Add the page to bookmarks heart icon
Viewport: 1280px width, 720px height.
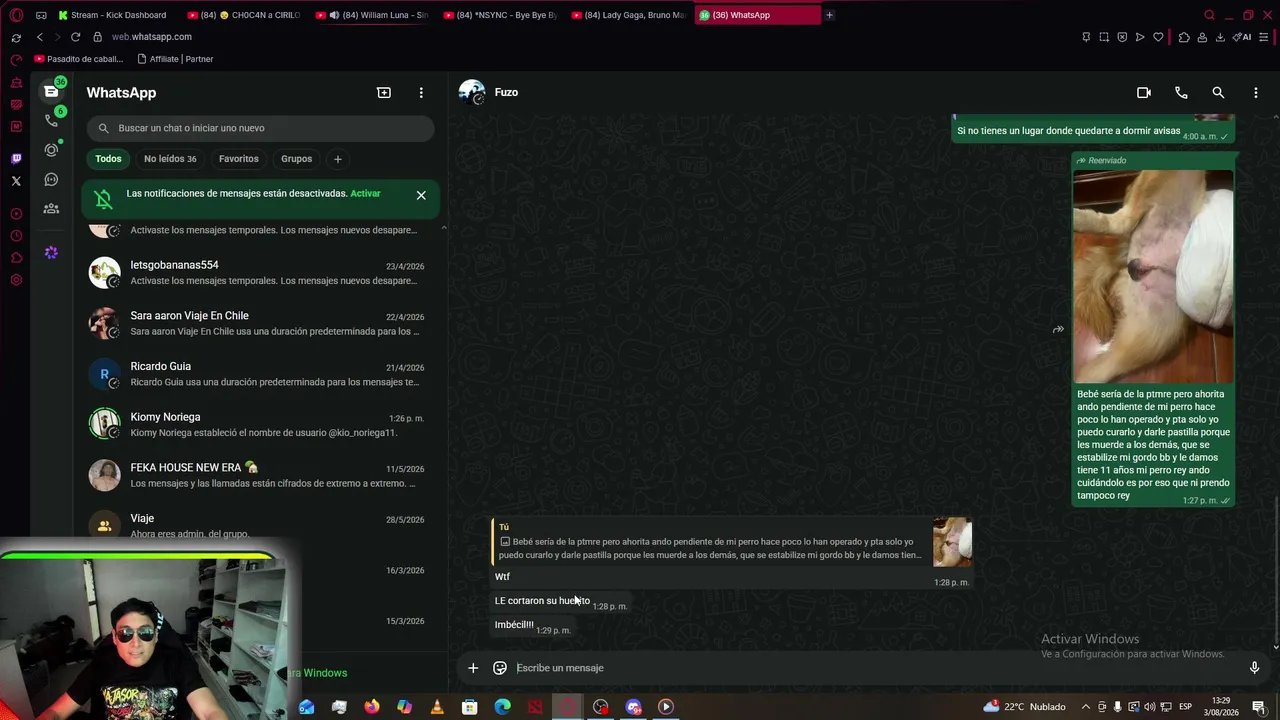pyautogui.click(x=1158, y=37)
